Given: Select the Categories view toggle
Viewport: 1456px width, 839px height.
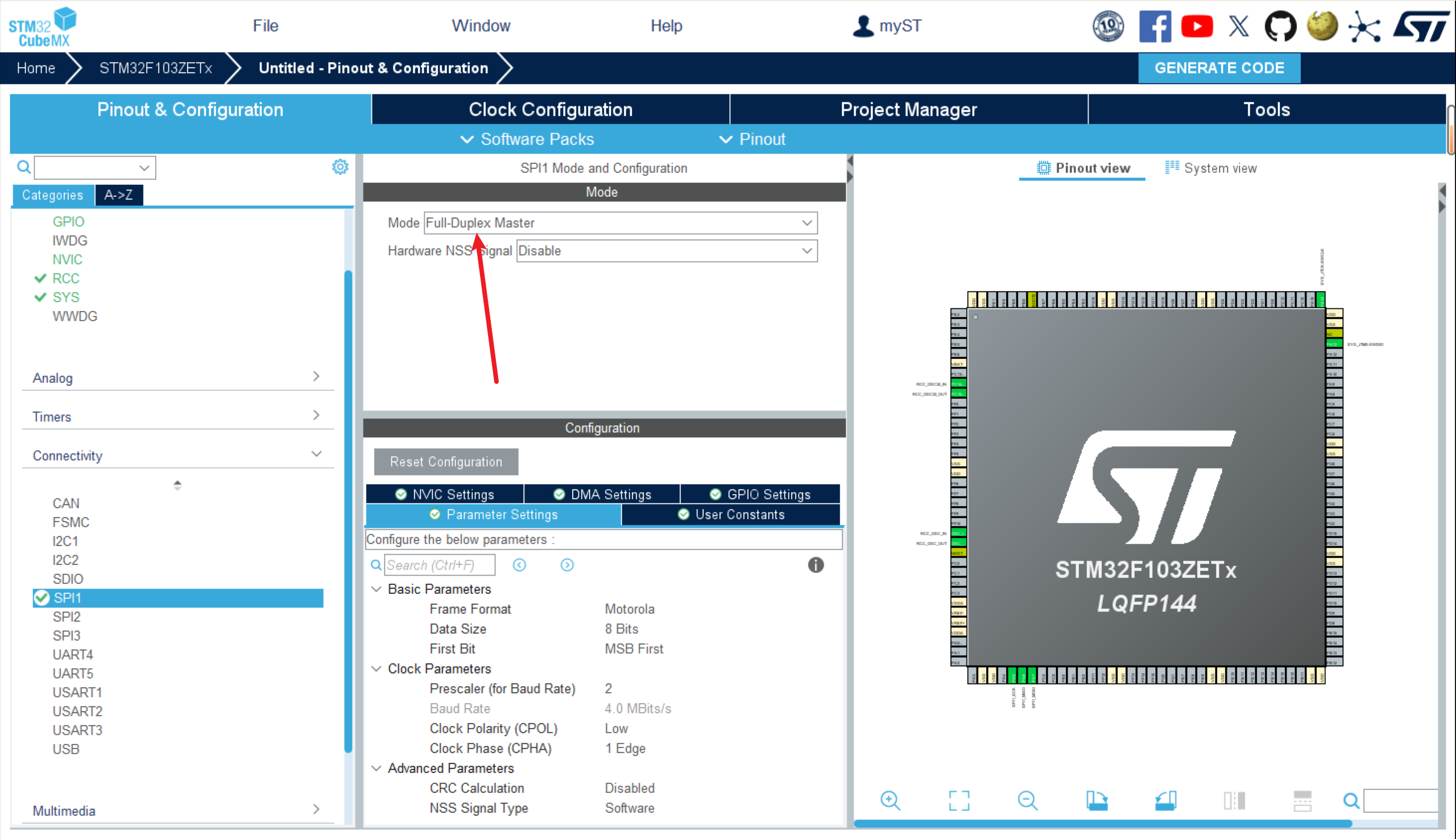Looking at the screenshot, I should (52, 195).
